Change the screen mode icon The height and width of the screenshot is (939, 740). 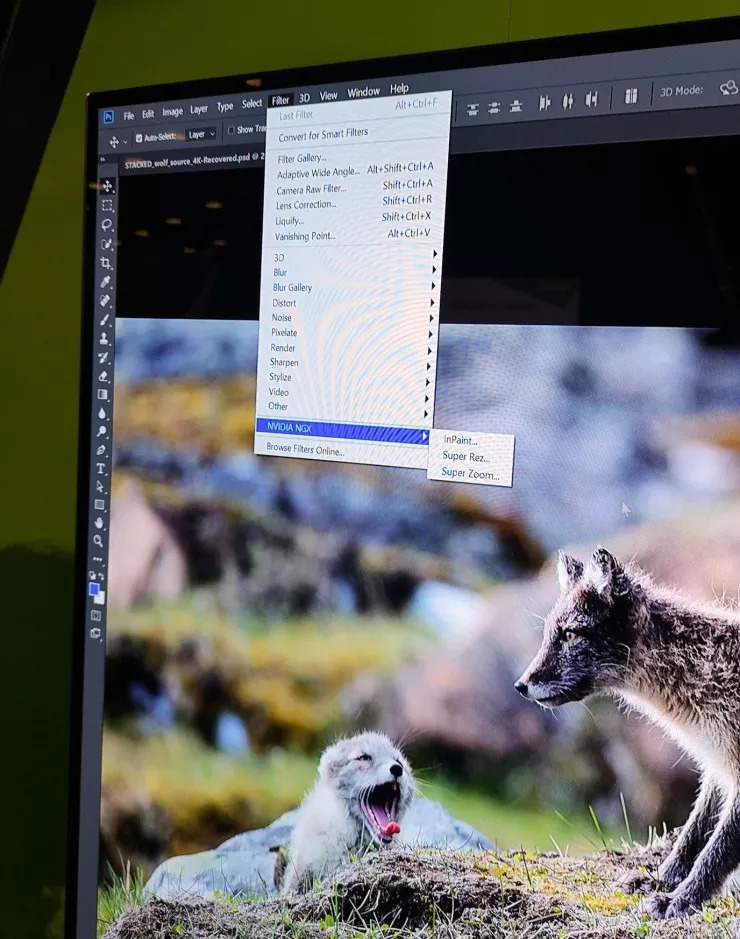click(95, 633)
